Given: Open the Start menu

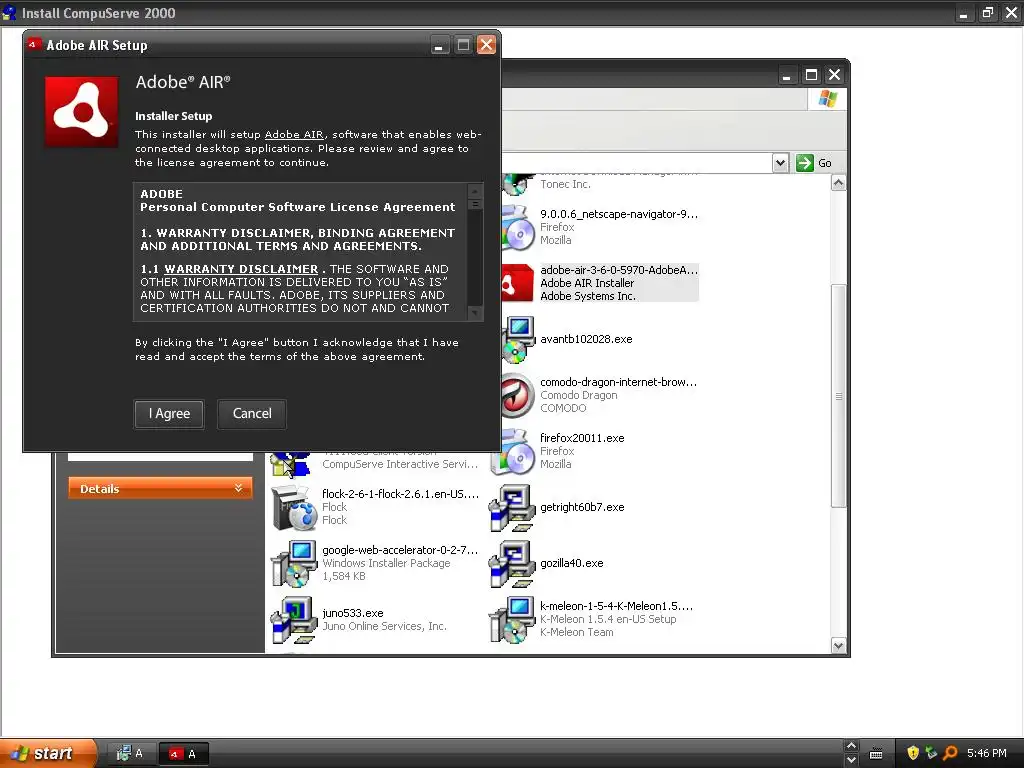Looking at the screenshot, I should (x=48, y=753).
